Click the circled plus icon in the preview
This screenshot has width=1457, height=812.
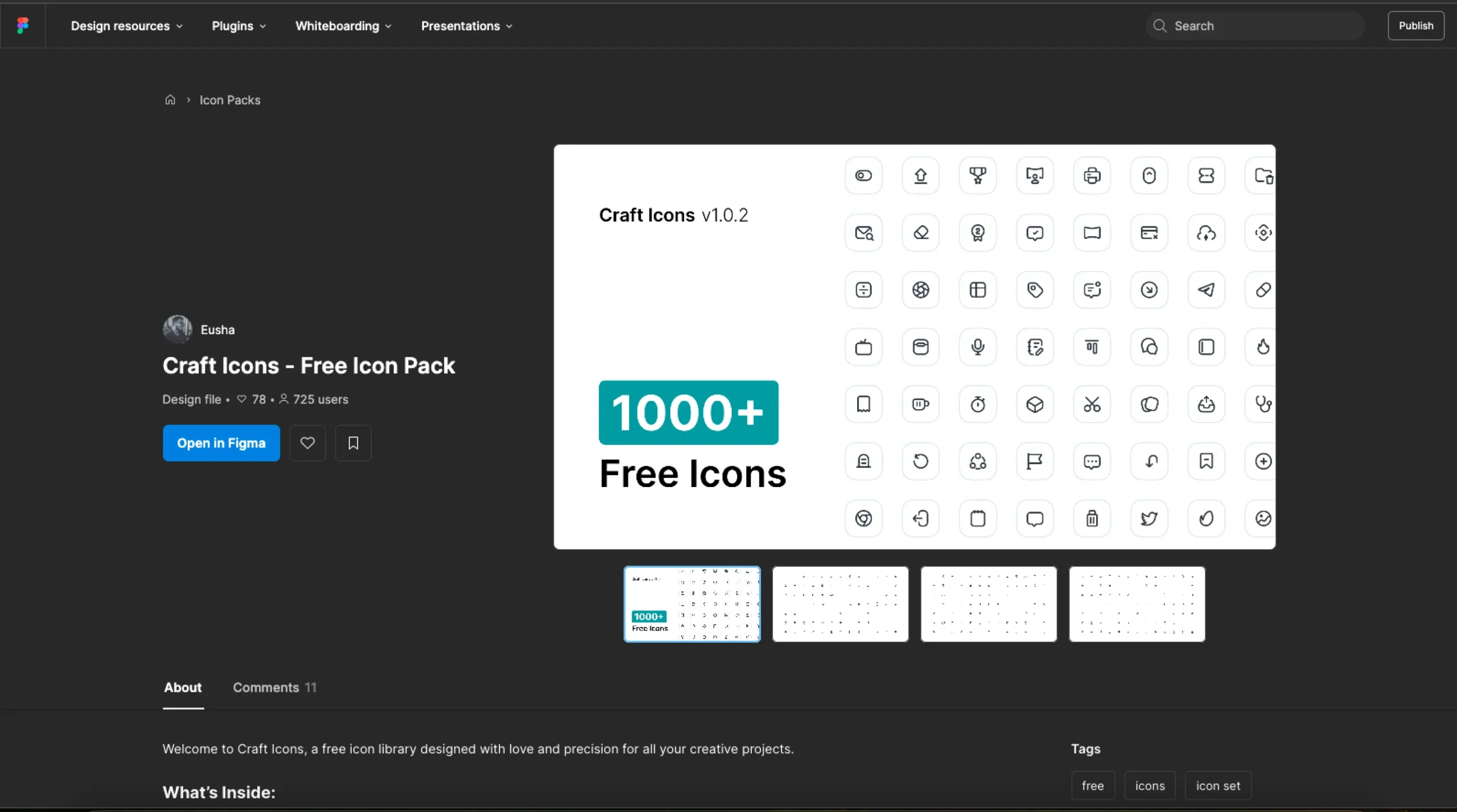1263,461
